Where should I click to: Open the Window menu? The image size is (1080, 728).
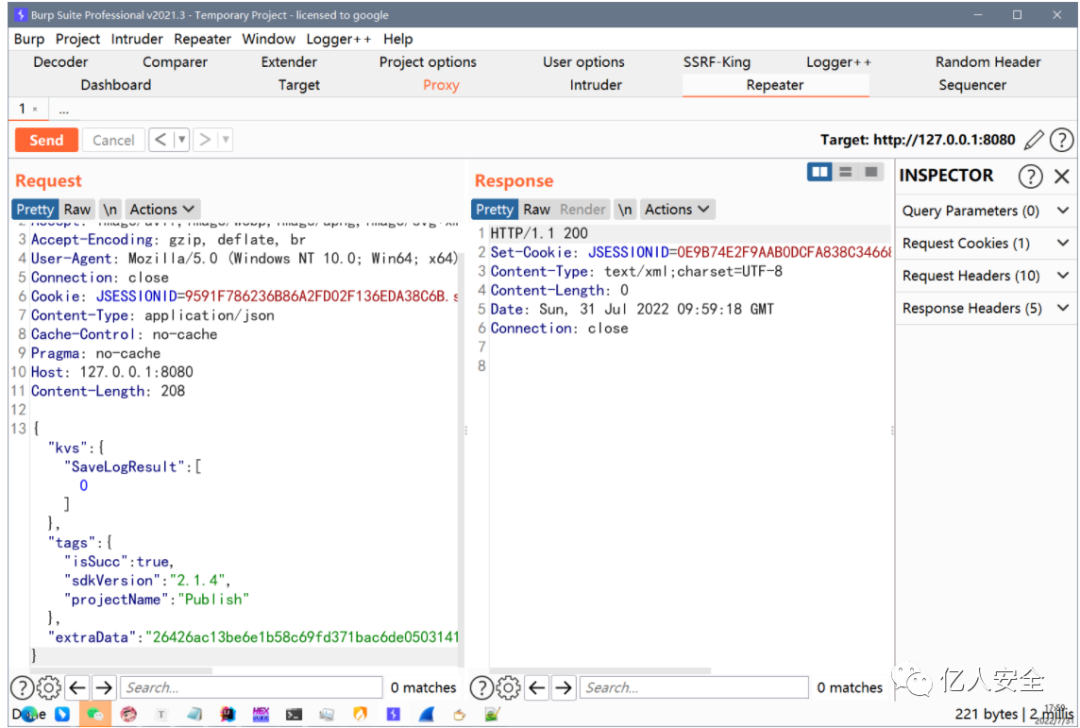pos(269,39)
